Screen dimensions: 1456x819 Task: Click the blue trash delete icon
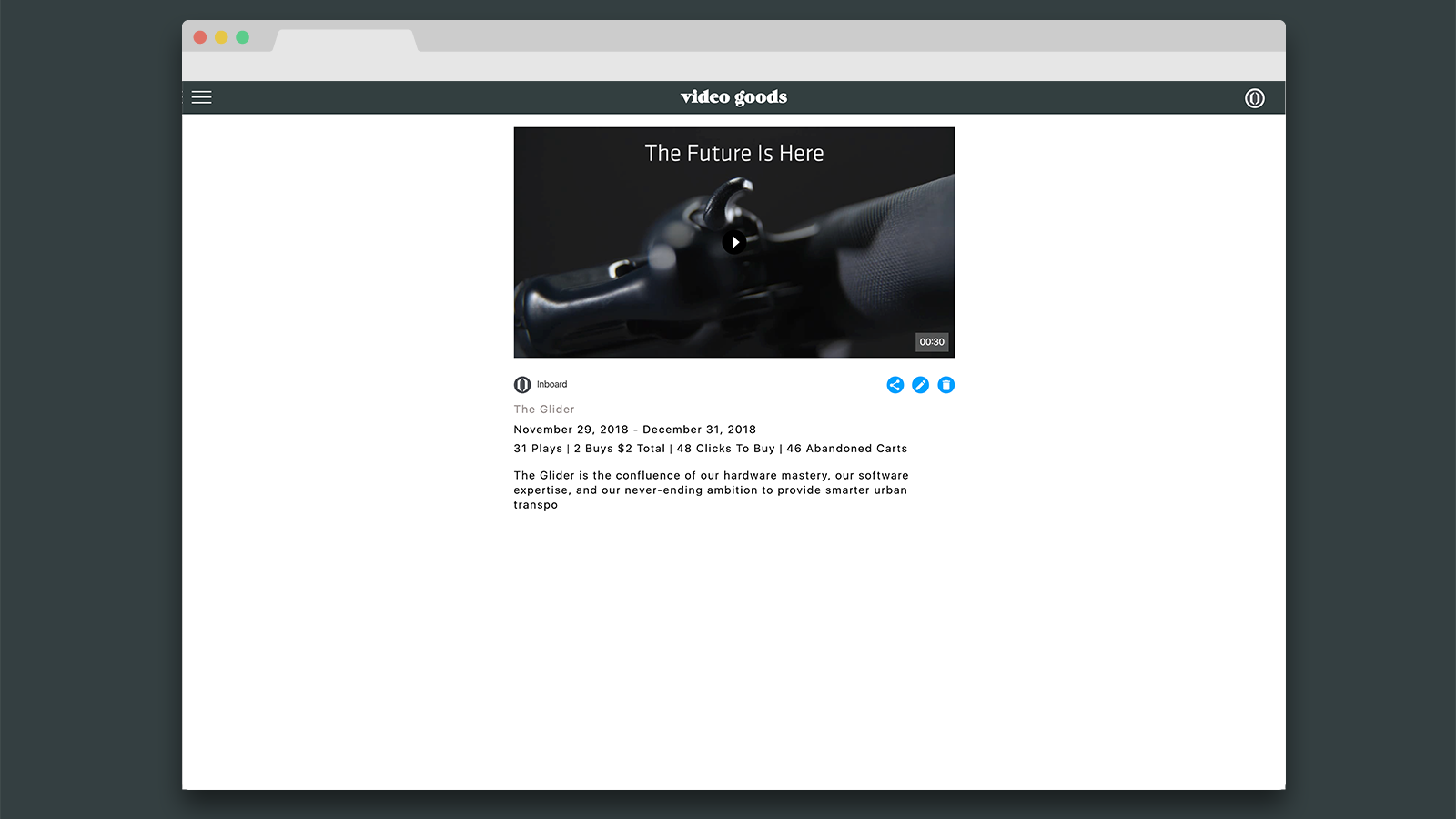pos(946,385)
